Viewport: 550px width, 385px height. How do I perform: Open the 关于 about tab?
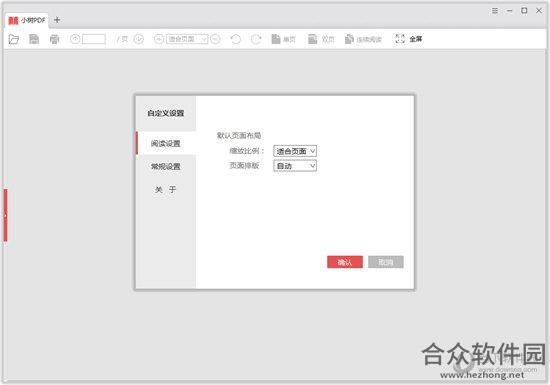tap(166, 190)
